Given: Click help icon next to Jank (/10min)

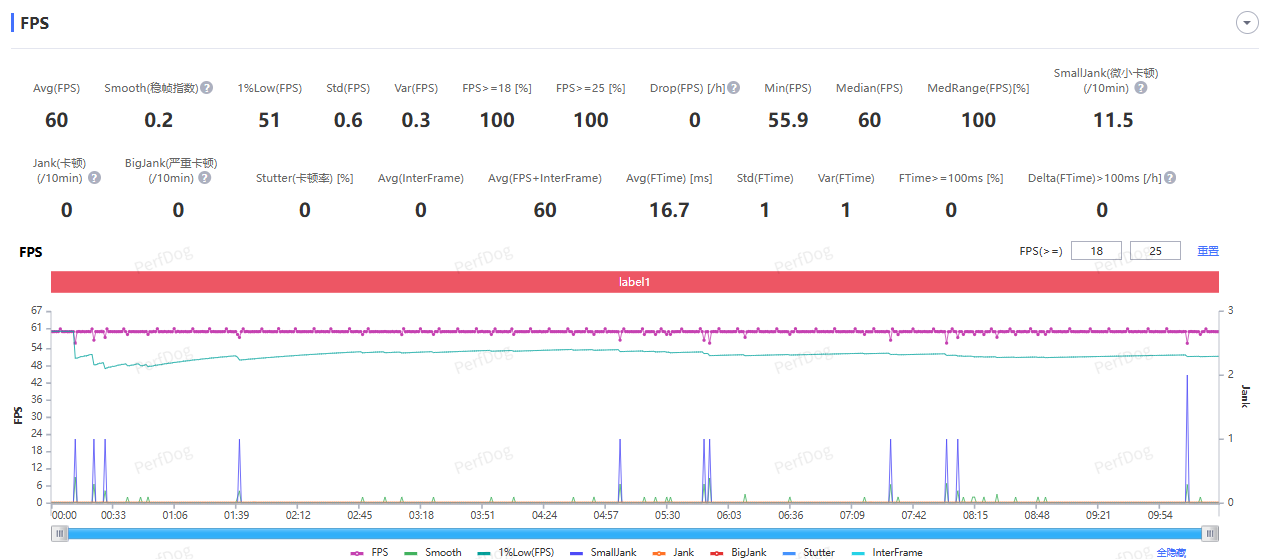Looking at the screenshot, I should [x=95, y=178].
